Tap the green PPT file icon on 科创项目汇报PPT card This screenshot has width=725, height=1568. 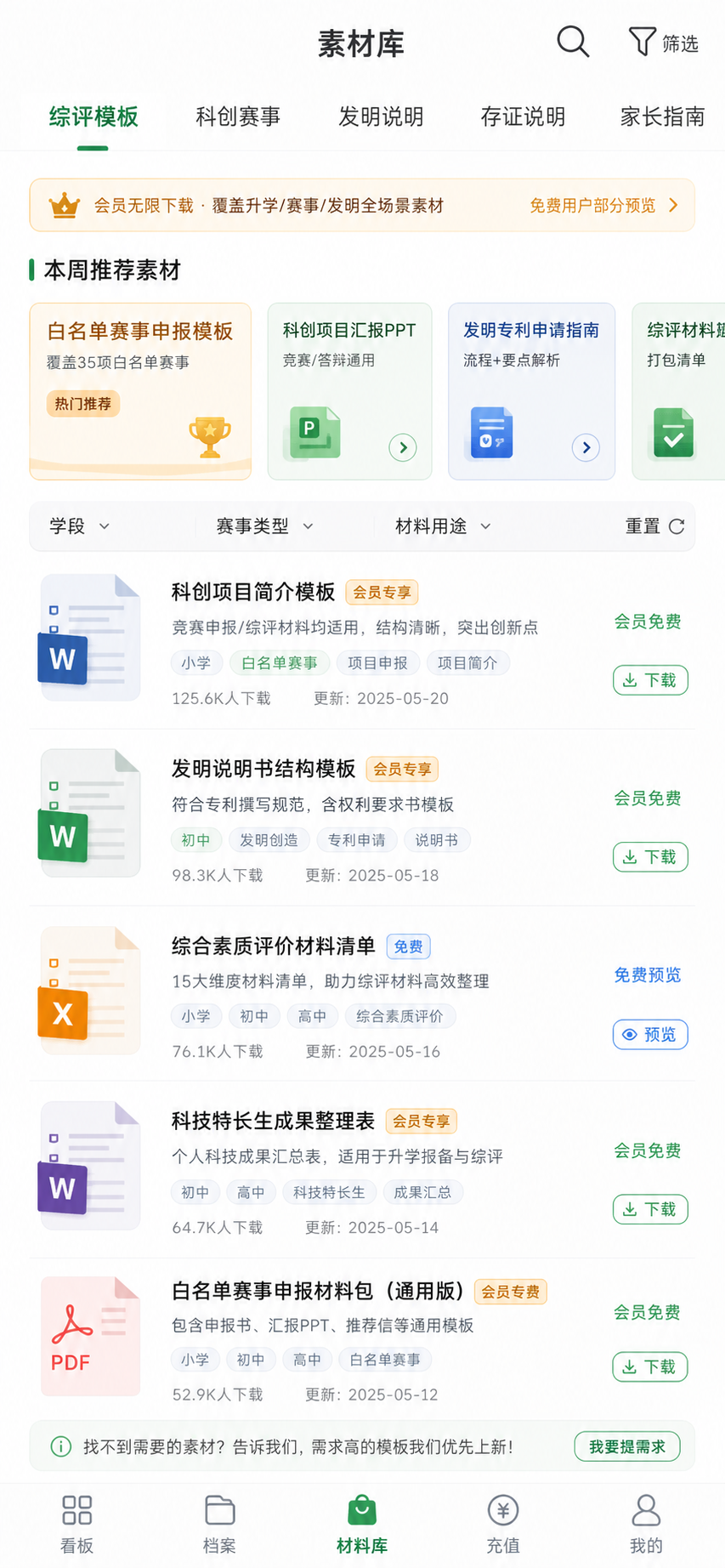[x=314, y=433]
